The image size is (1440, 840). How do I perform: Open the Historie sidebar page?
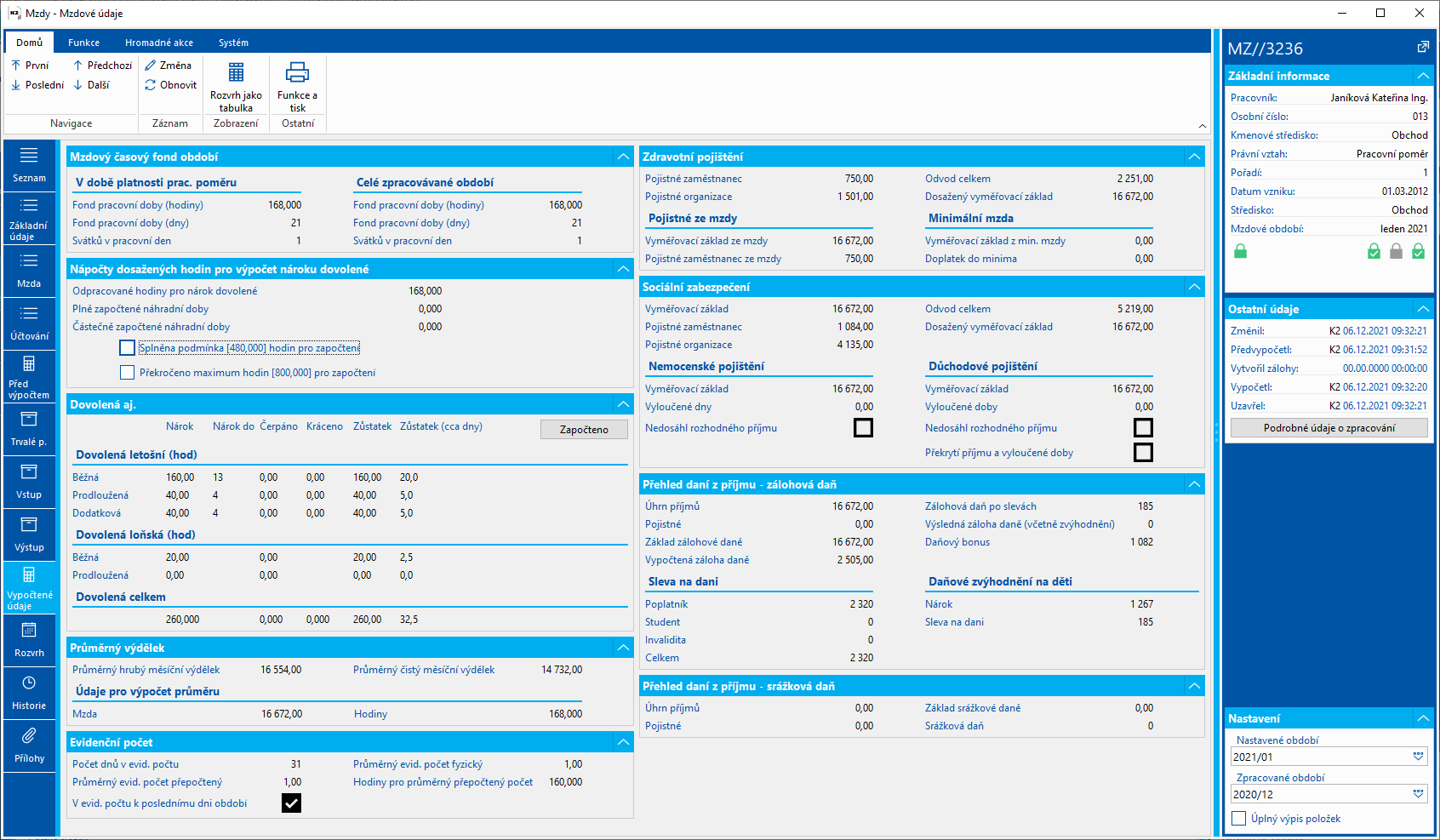[29, 693]
